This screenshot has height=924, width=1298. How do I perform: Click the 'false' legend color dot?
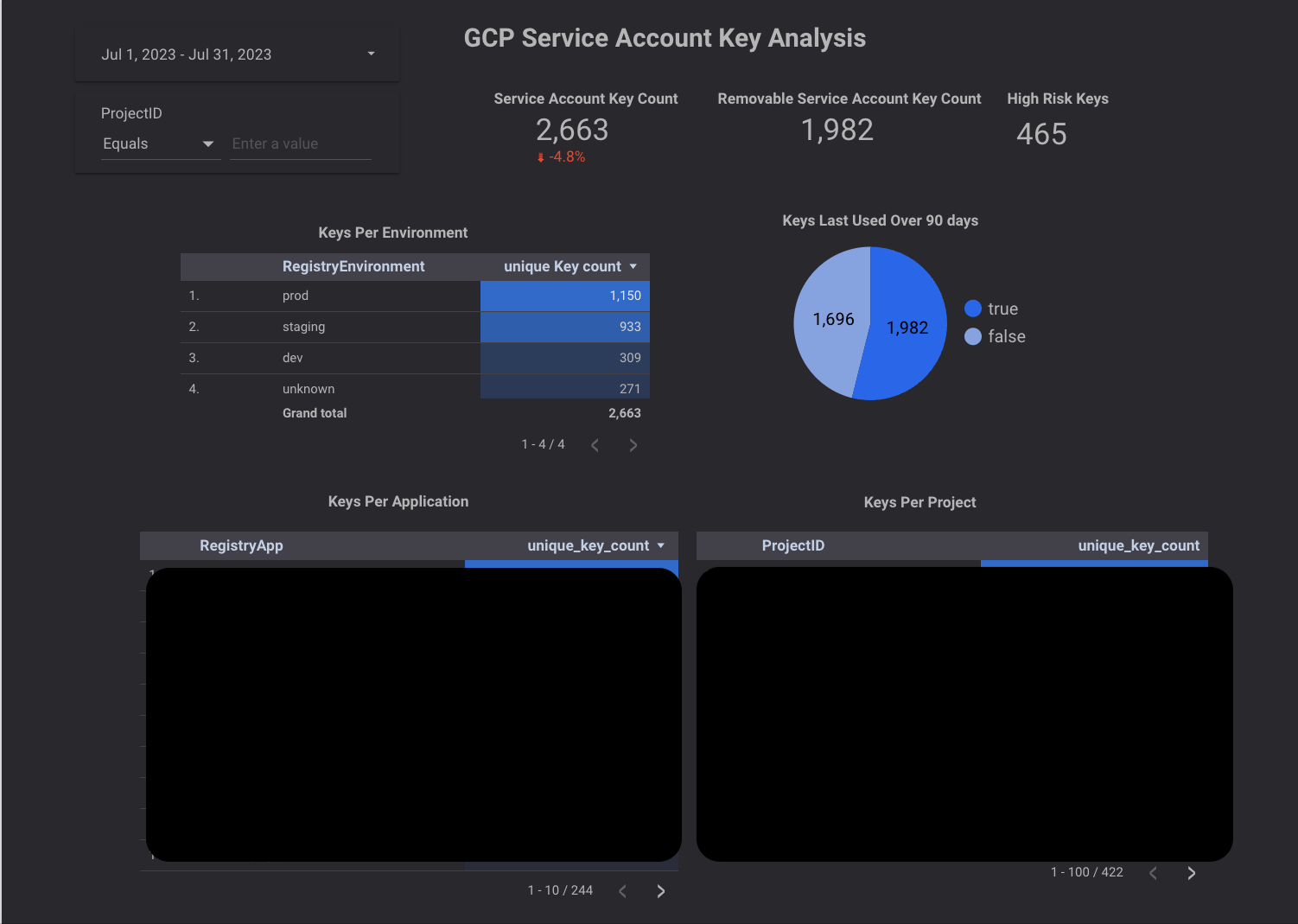(973, 336)
